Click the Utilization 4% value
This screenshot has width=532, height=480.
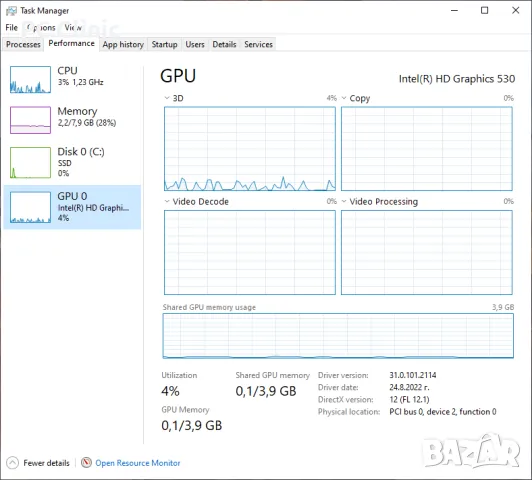pos(170,391)
